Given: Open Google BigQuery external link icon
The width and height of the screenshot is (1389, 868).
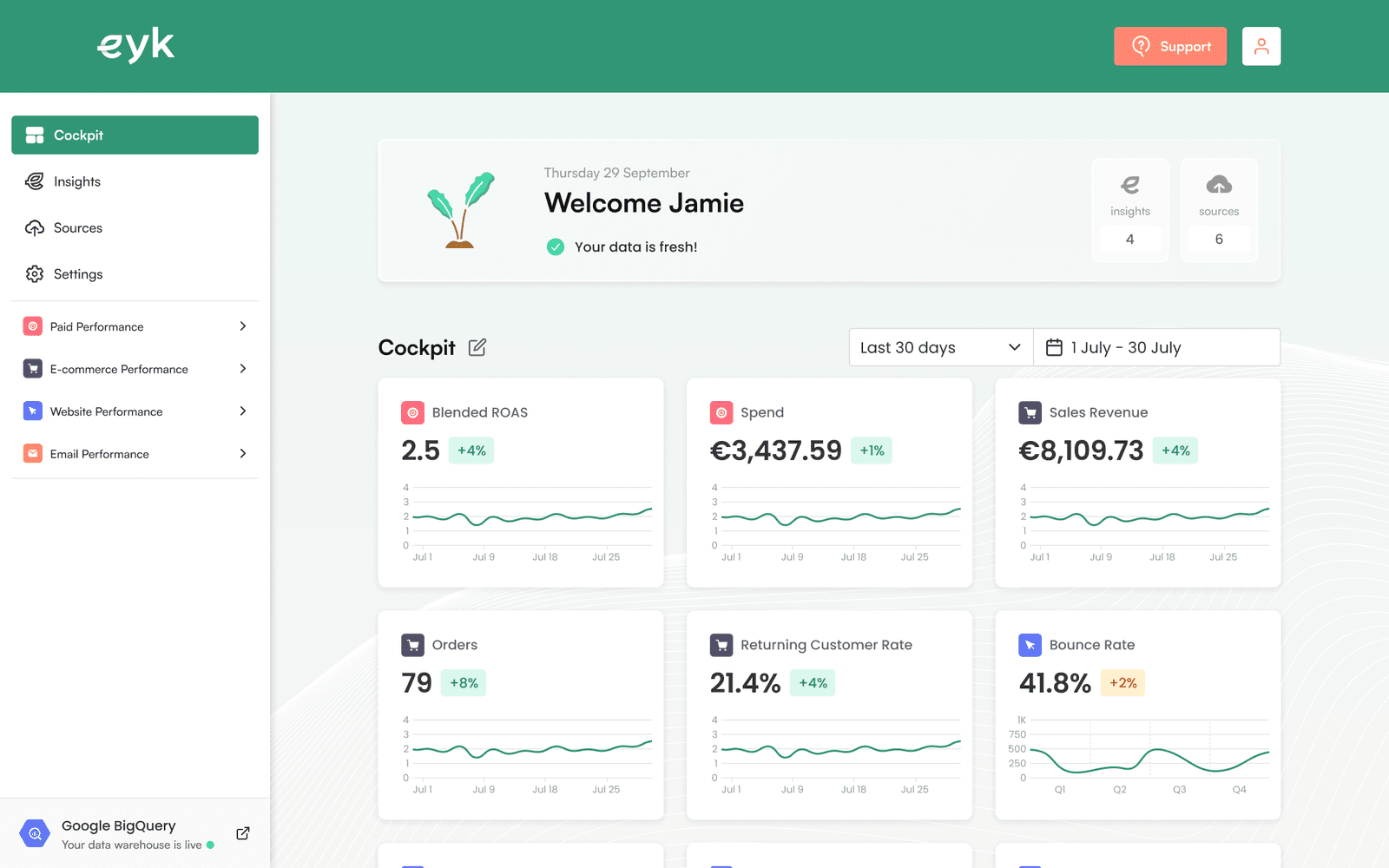Looking at the screenshot, I should point(243,833).
